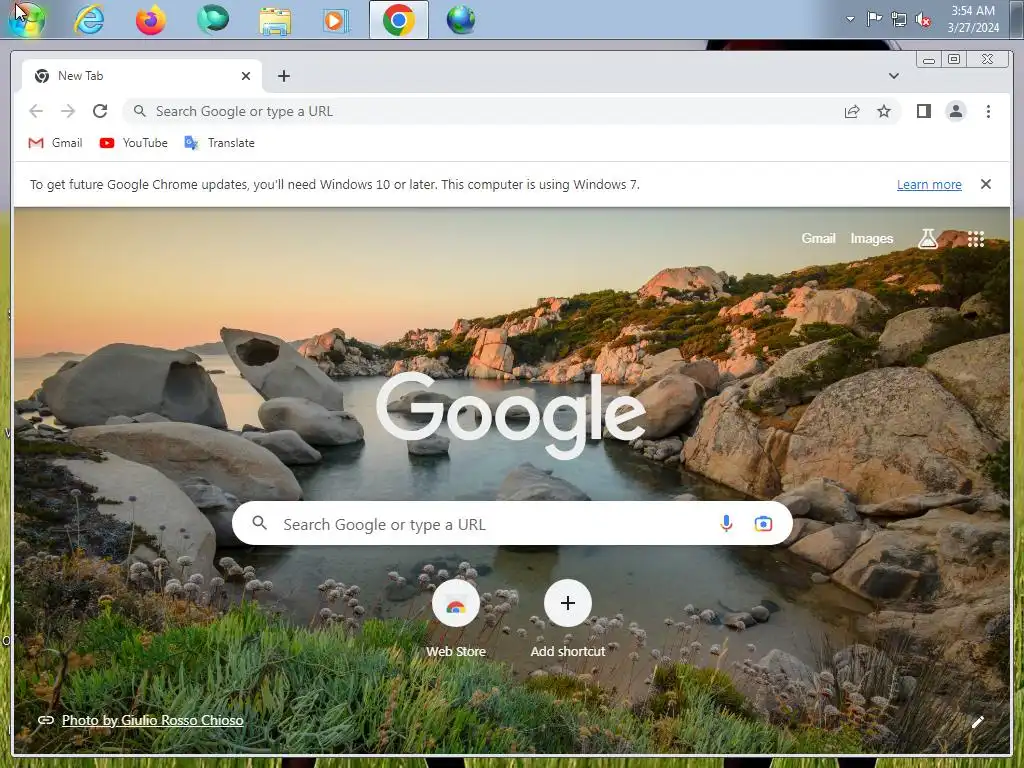Select the New Tab tab
This screenshot has width=1024, height=768.
point(142,76)
